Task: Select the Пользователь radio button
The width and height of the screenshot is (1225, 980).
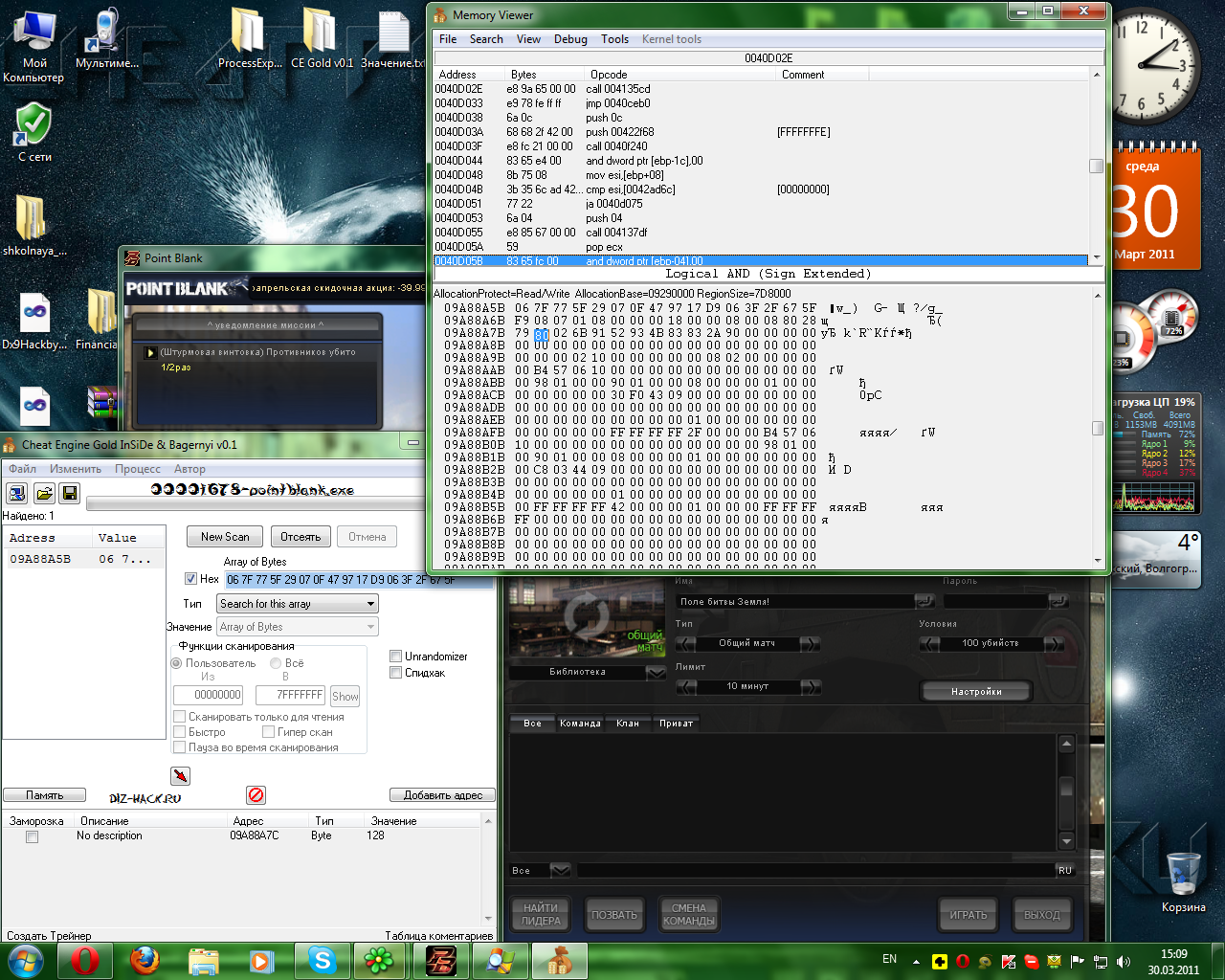Action: (176, 662)
